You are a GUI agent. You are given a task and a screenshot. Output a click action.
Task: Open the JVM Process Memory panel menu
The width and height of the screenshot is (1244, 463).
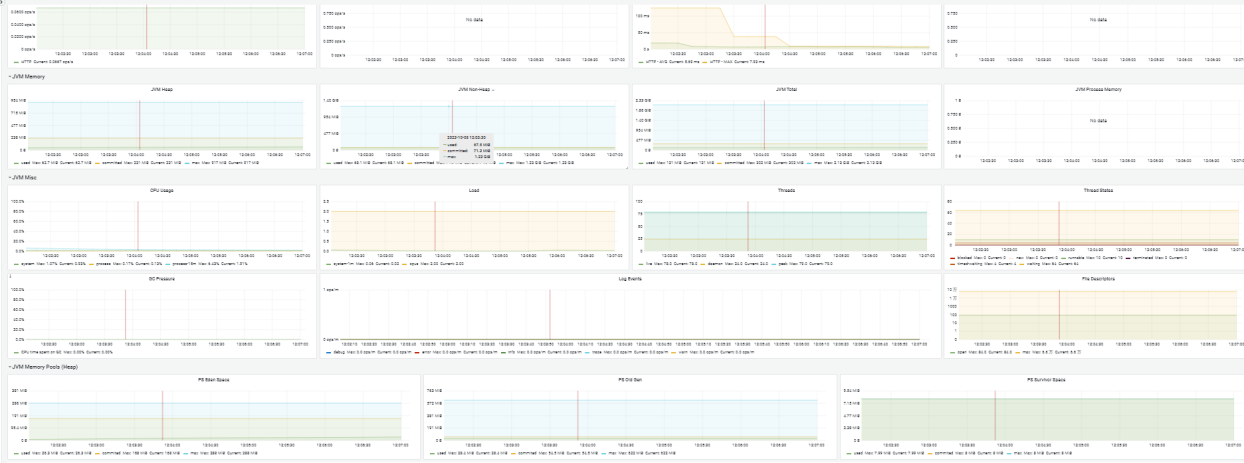[x=1097, y=89]
